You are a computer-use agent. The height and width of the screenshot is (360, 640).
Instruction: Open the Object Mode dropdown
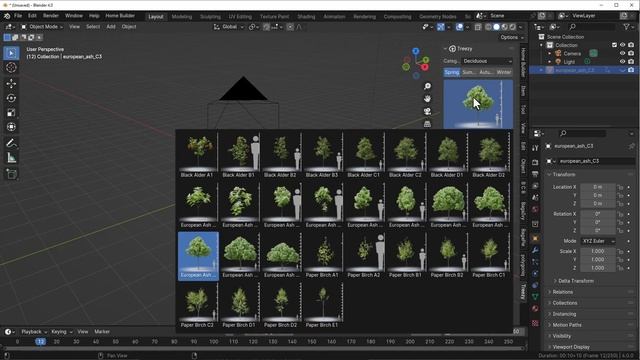[42, 27]
